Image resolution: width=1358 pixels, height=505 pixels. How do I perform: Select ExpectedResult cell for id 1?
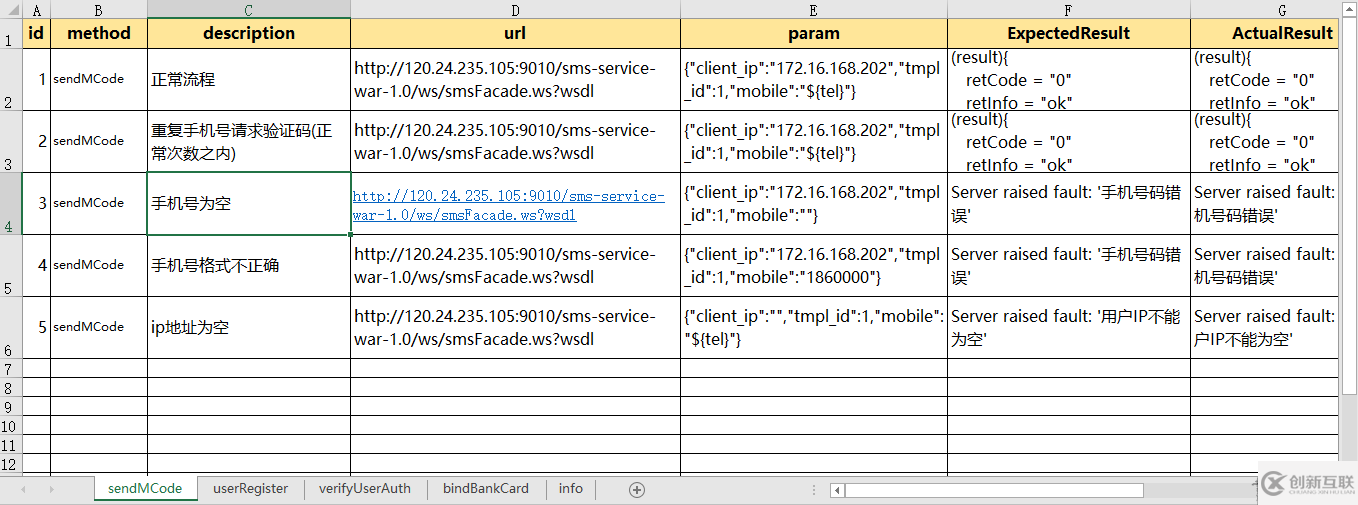(x=1069, y=80)
